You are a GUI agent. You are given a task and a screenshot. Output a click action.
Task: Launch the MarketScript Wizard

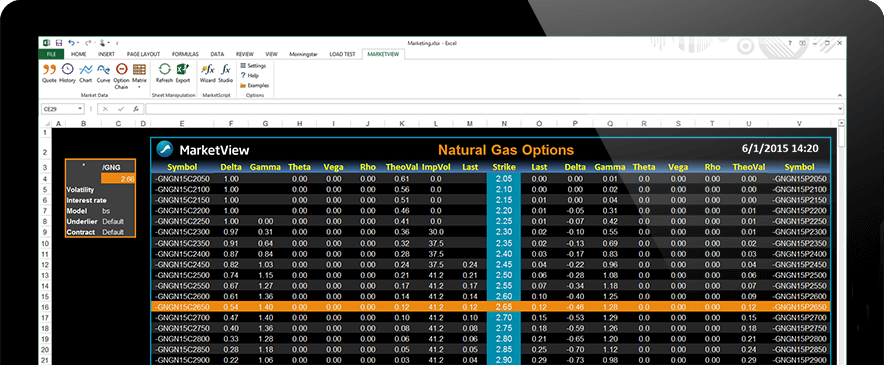pos(207,73)
